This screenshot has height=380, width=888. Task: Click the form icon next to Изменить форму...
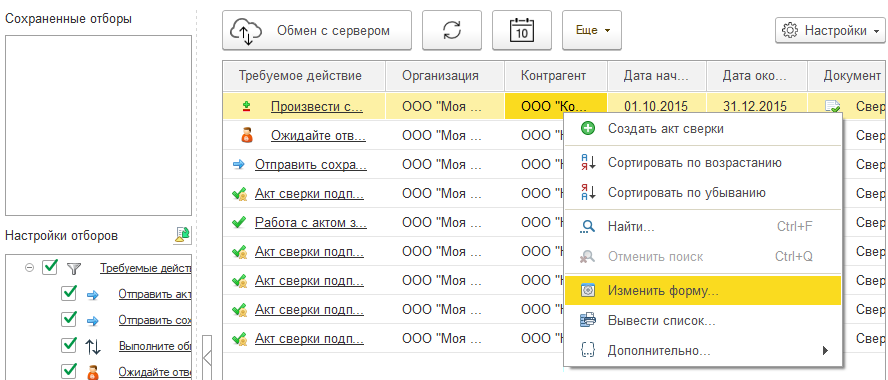pos(588,291)
